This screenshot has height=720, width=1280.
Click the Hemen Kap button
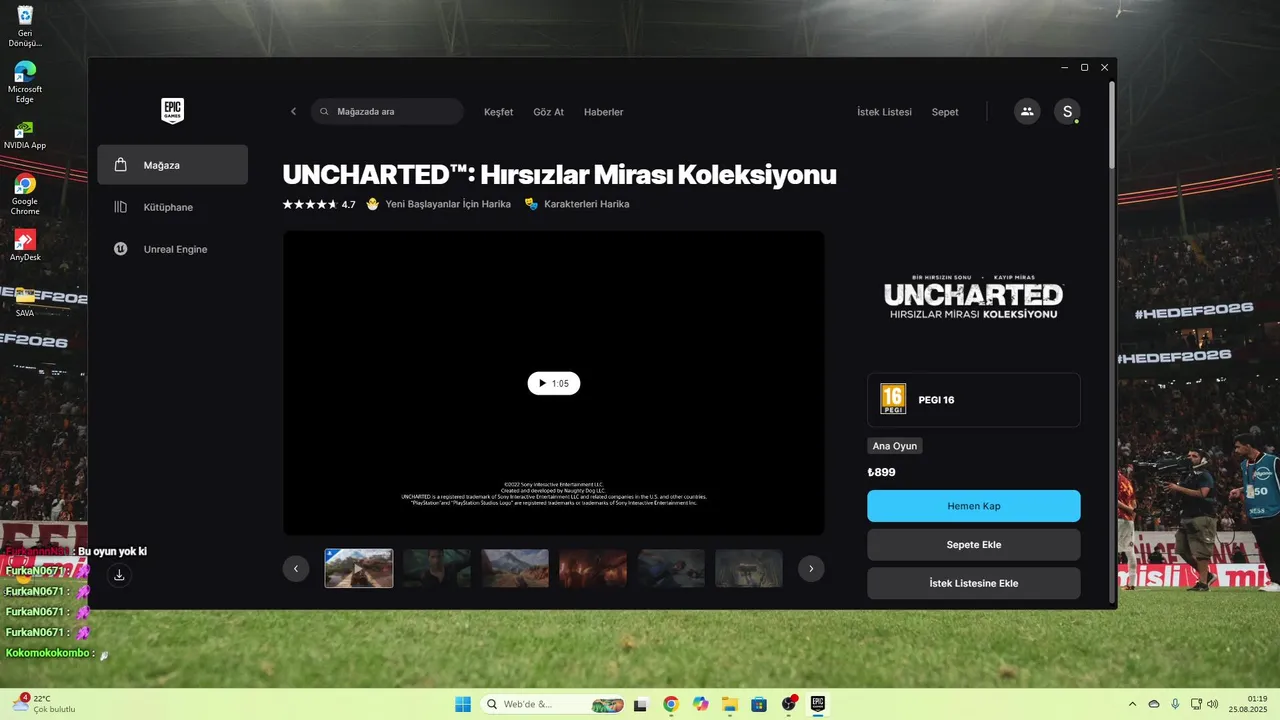pyautogui.click(x=974, y=506)
